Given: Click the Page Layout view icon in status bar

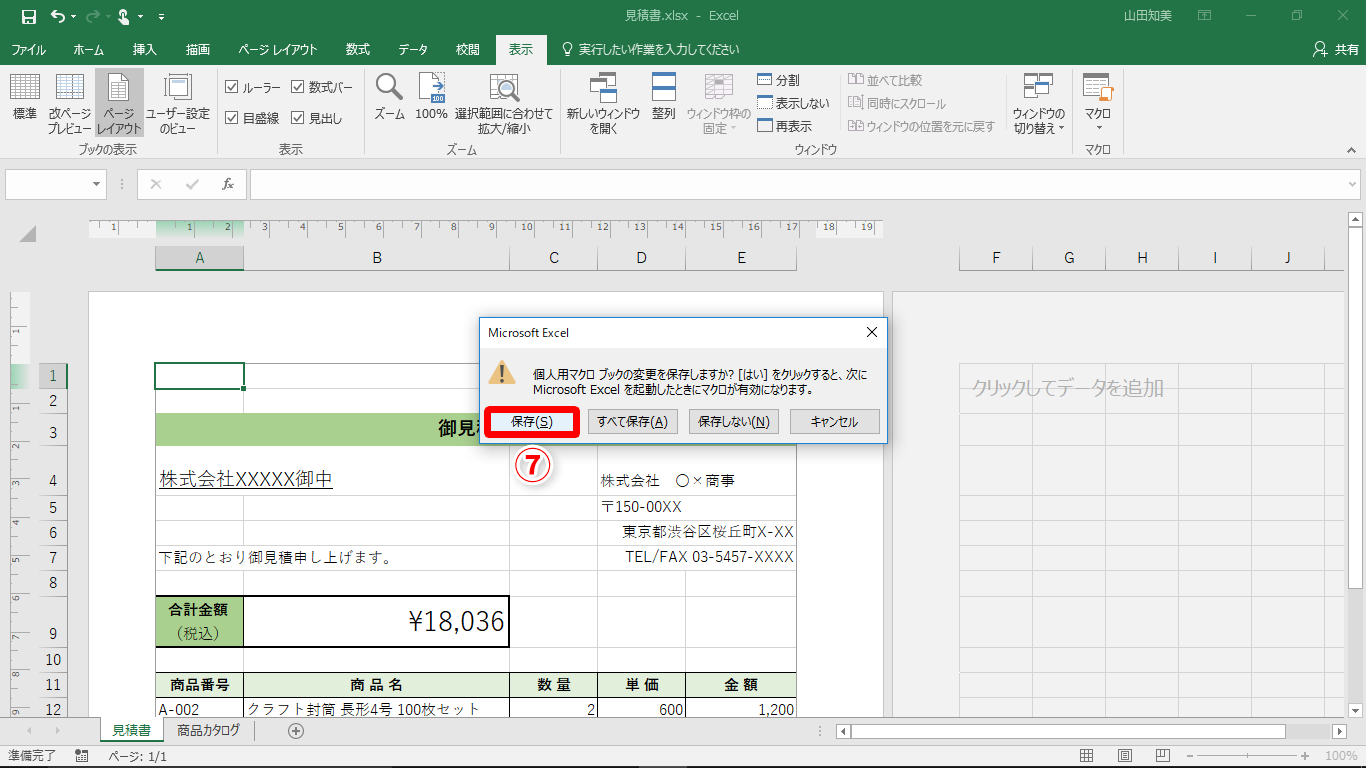Looking at the screenshot, I should click(x=1125, y=756).
